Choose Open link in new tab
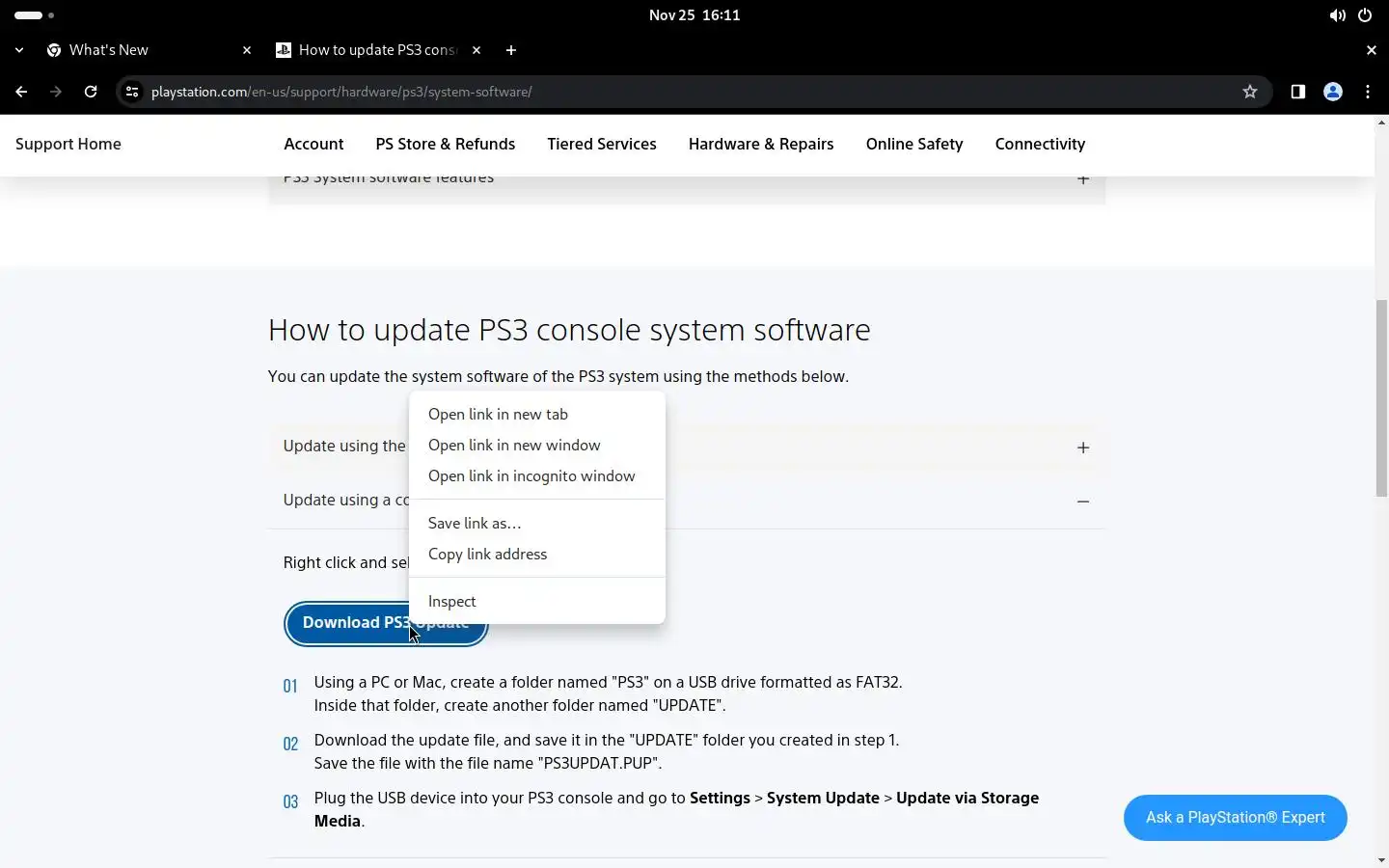The height and width of the screenshot is (868, 1389). pyautogui.click(x=537, y=414)
